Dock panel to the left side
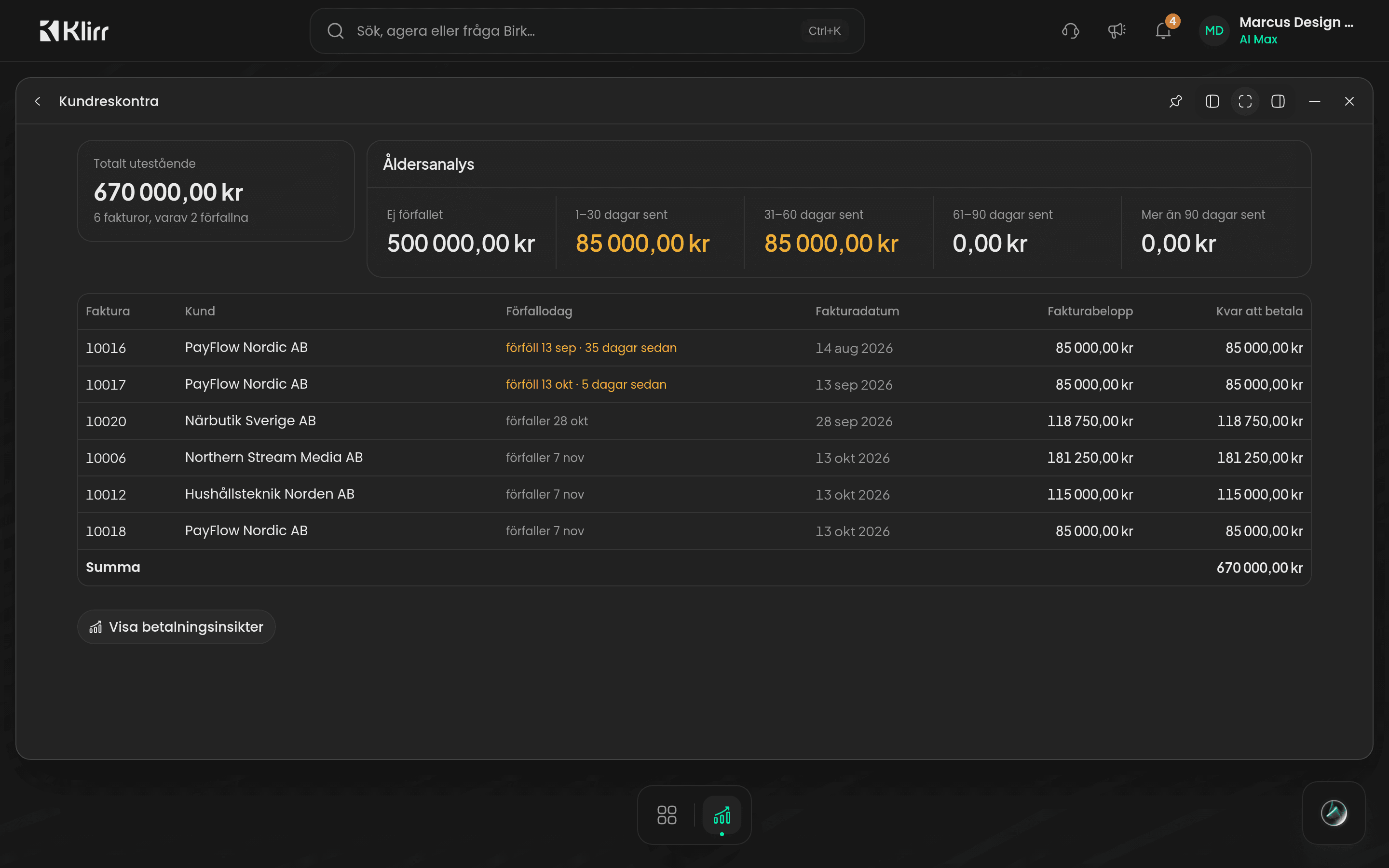 pyautogui.click(x=1212, y=102)
